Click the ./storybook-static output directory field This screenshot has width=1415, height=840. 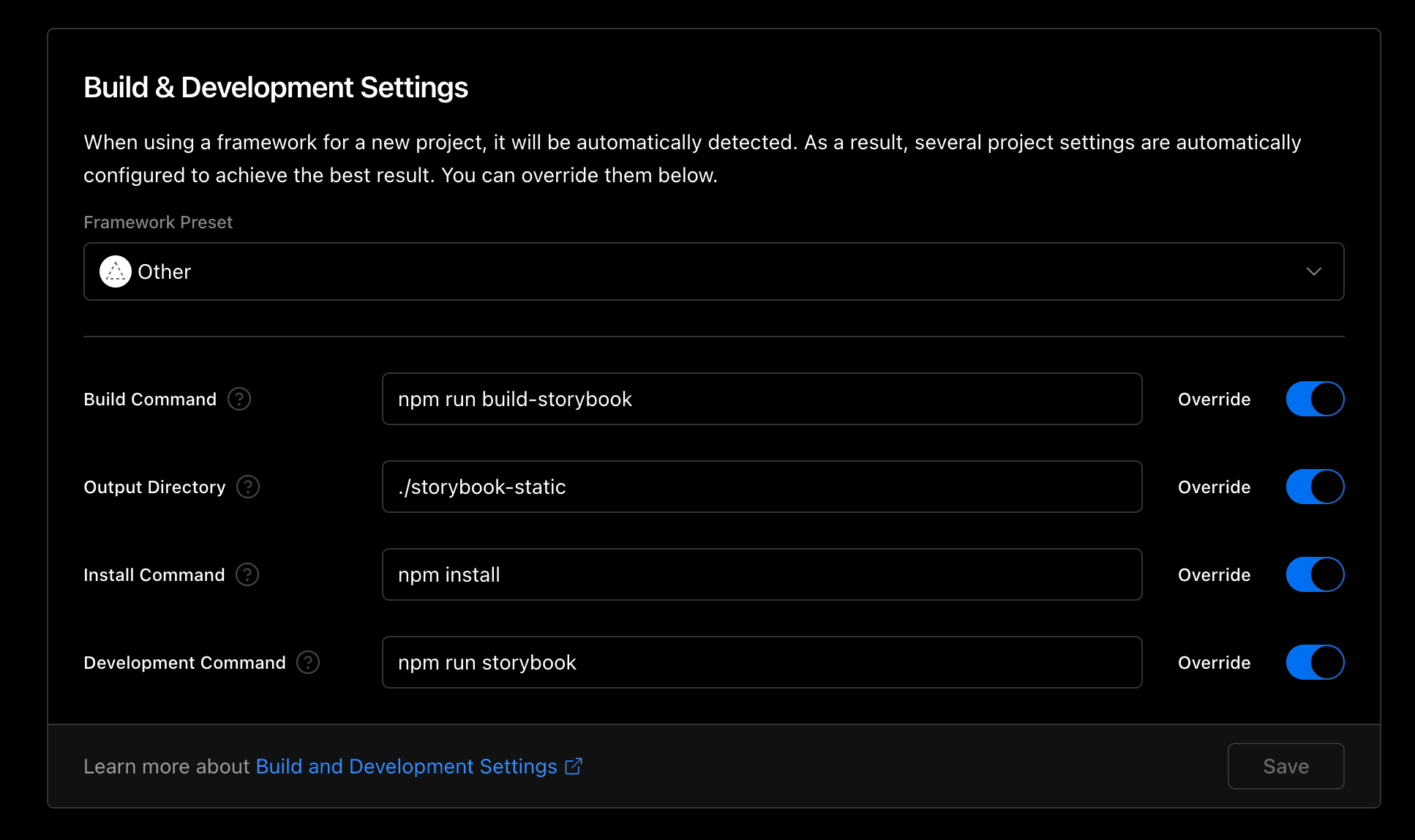pyautogui.click(x=761, y=487)
